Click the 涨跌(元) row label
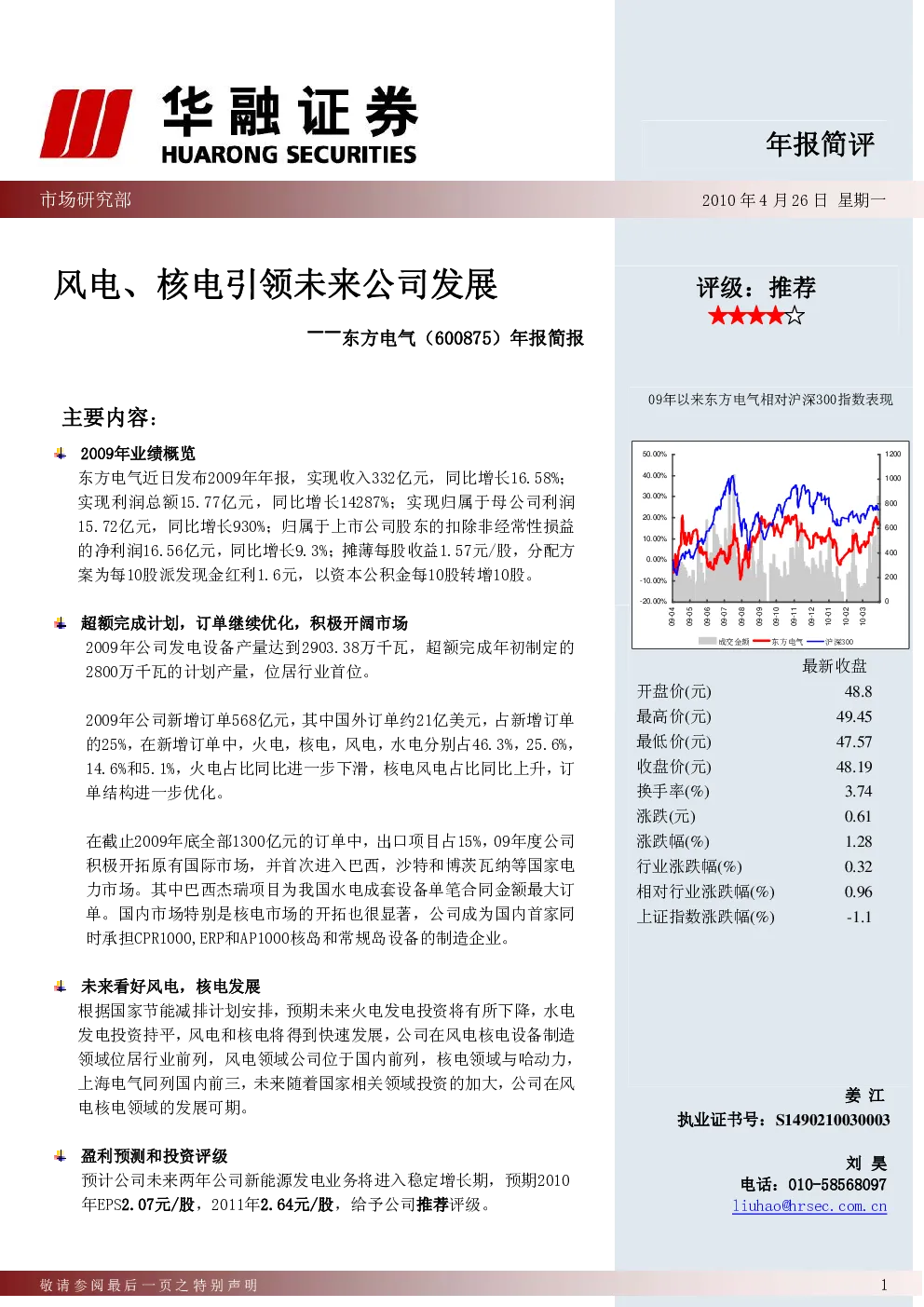The width and height of the screenshot is (924, 1307). click(x=666, y=816)
